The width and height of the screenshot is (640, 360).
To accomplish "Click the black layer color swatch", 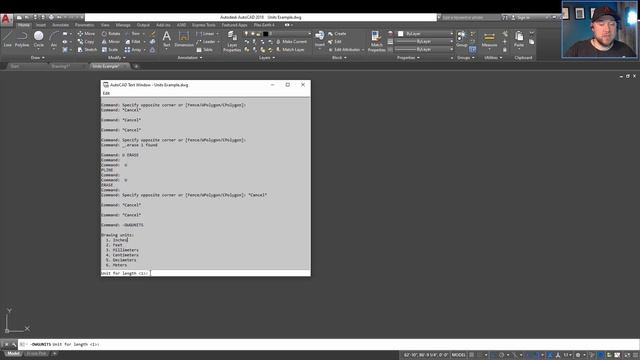I will [x=265, y=34].
